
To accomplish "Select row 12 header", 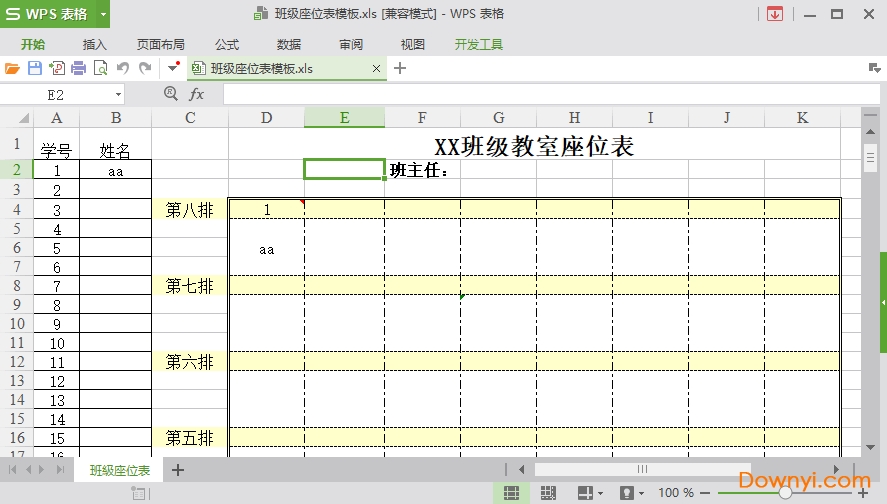I will (x=17, y=361).
